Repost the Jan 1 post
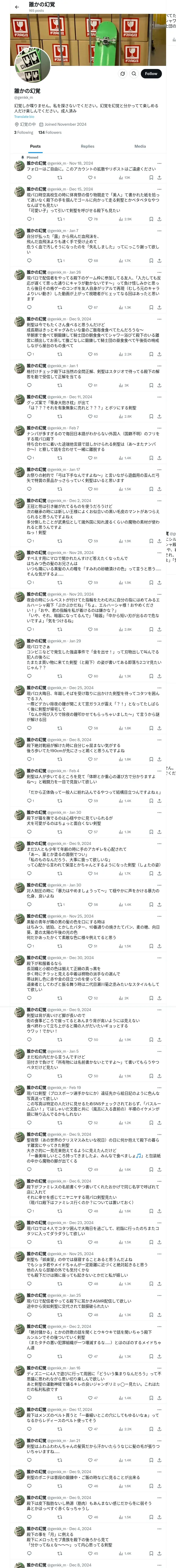This screenshot has height=1568, width=176. coord(59,385)
